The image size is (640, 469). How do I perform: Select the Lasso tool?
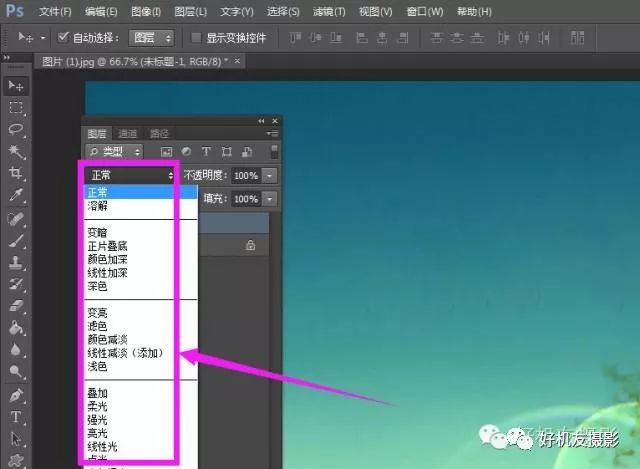pyautogui.click(x=16, y=130)
